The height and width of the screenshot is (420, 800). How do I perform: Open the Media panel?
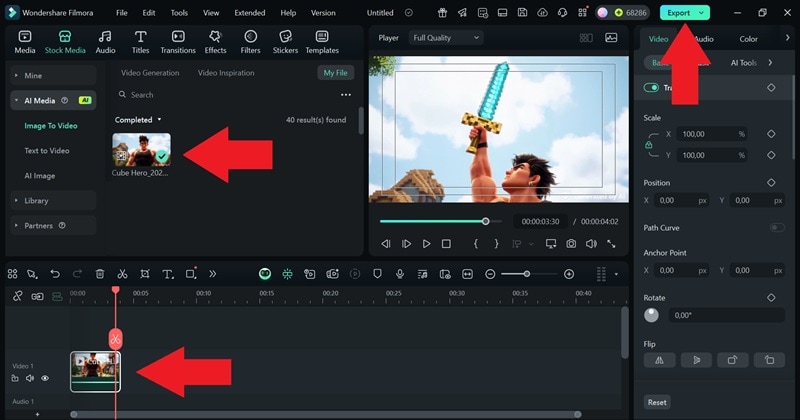pos(24,42)
